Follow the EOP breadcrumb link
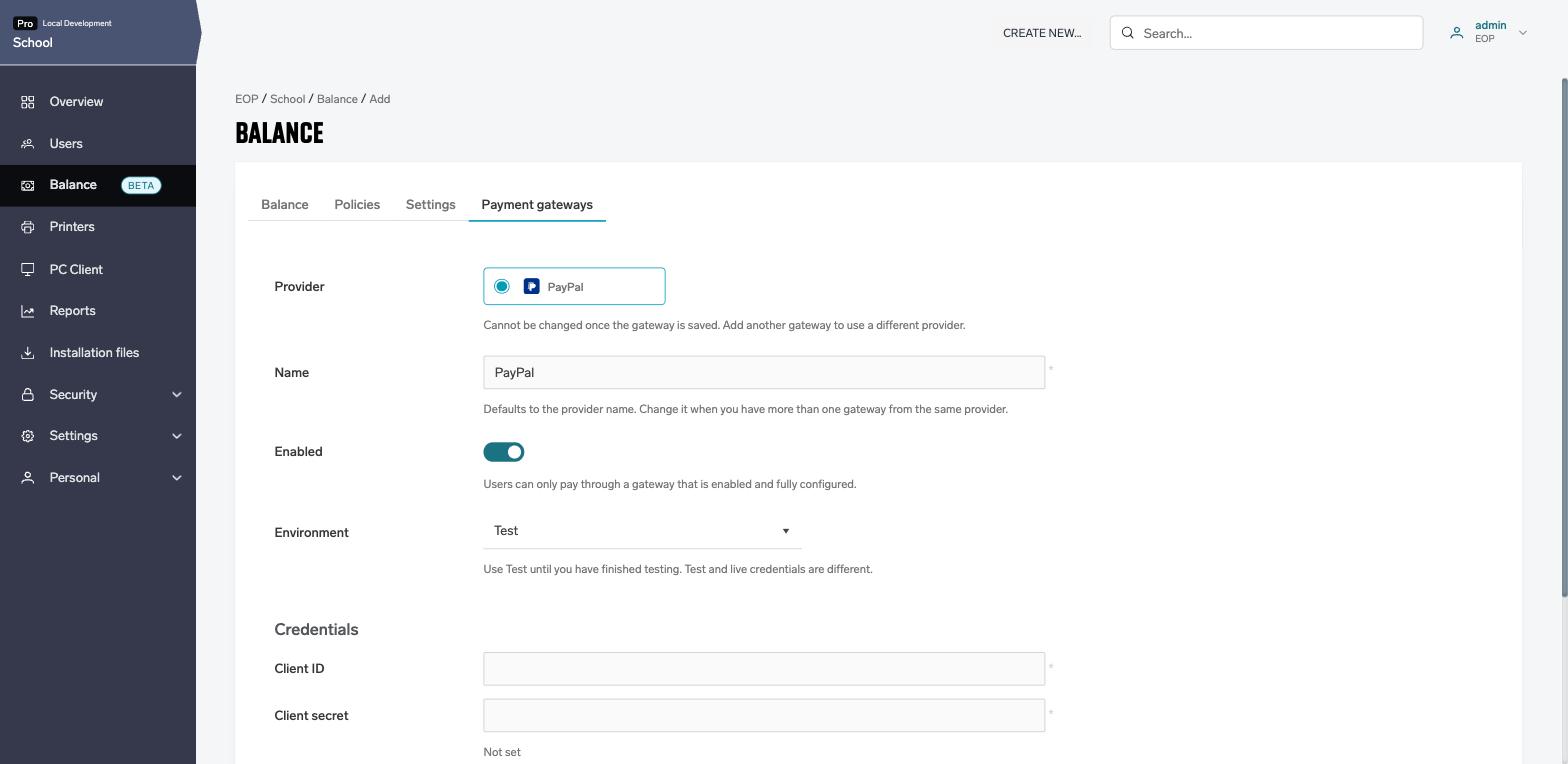This screenshot has width=1568, height=764. [247, 99]
